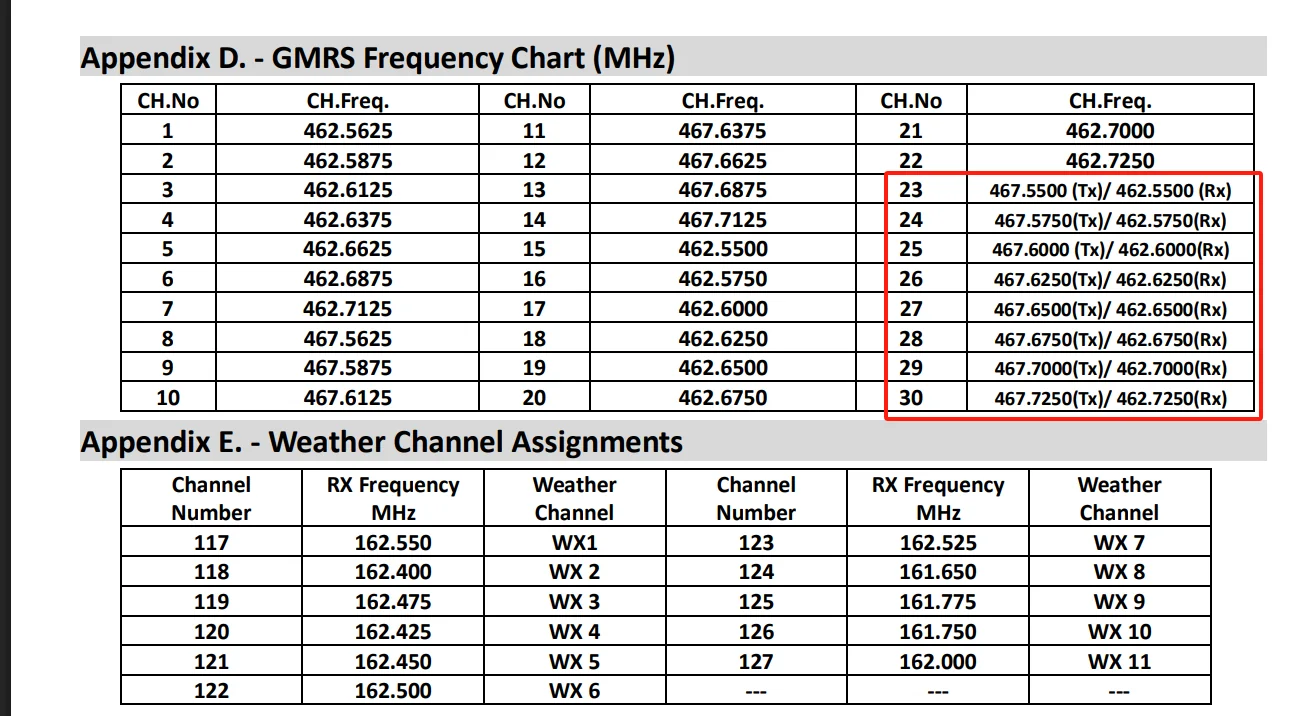Image resolution: width=1295 pixels, height=716 pixels.
Task: Click the 162.550 RX frequency cell
Action: point(393,543)
